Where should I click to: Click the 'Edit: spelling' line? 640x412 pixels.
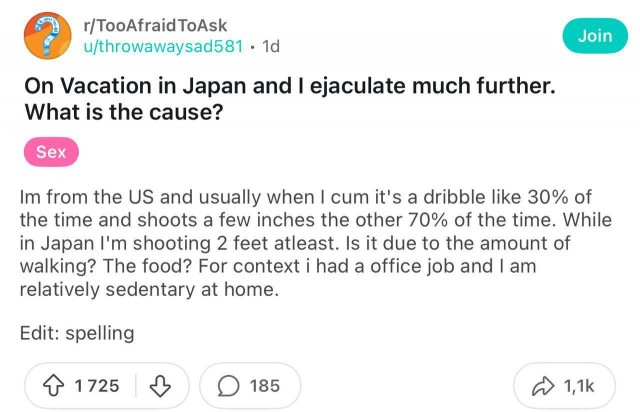[x=77, y=333]
